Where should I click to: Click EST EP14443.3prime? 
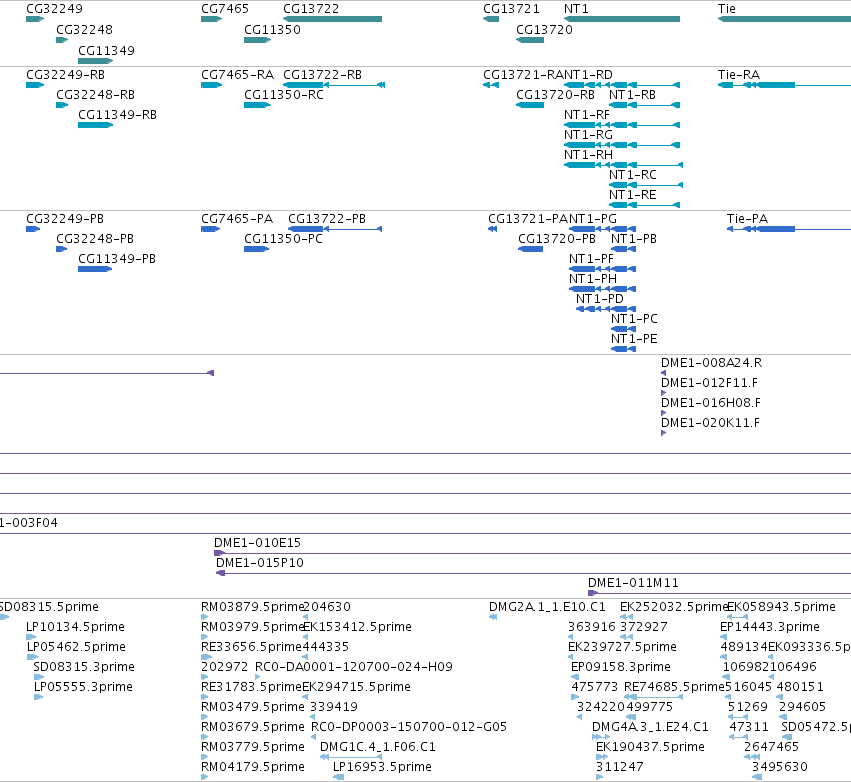770,627
